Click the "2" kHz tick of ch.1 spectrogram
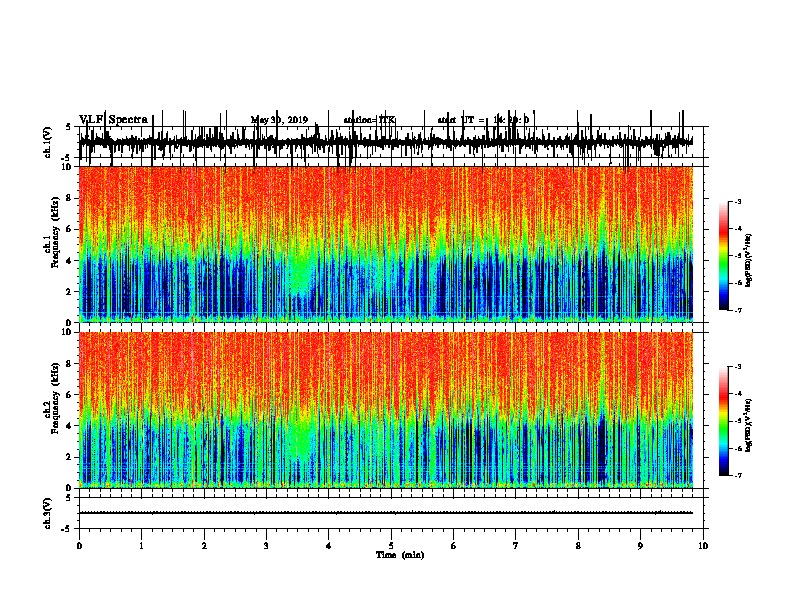Viewport: 792px width, 612px height. click(x=69, y=291)
